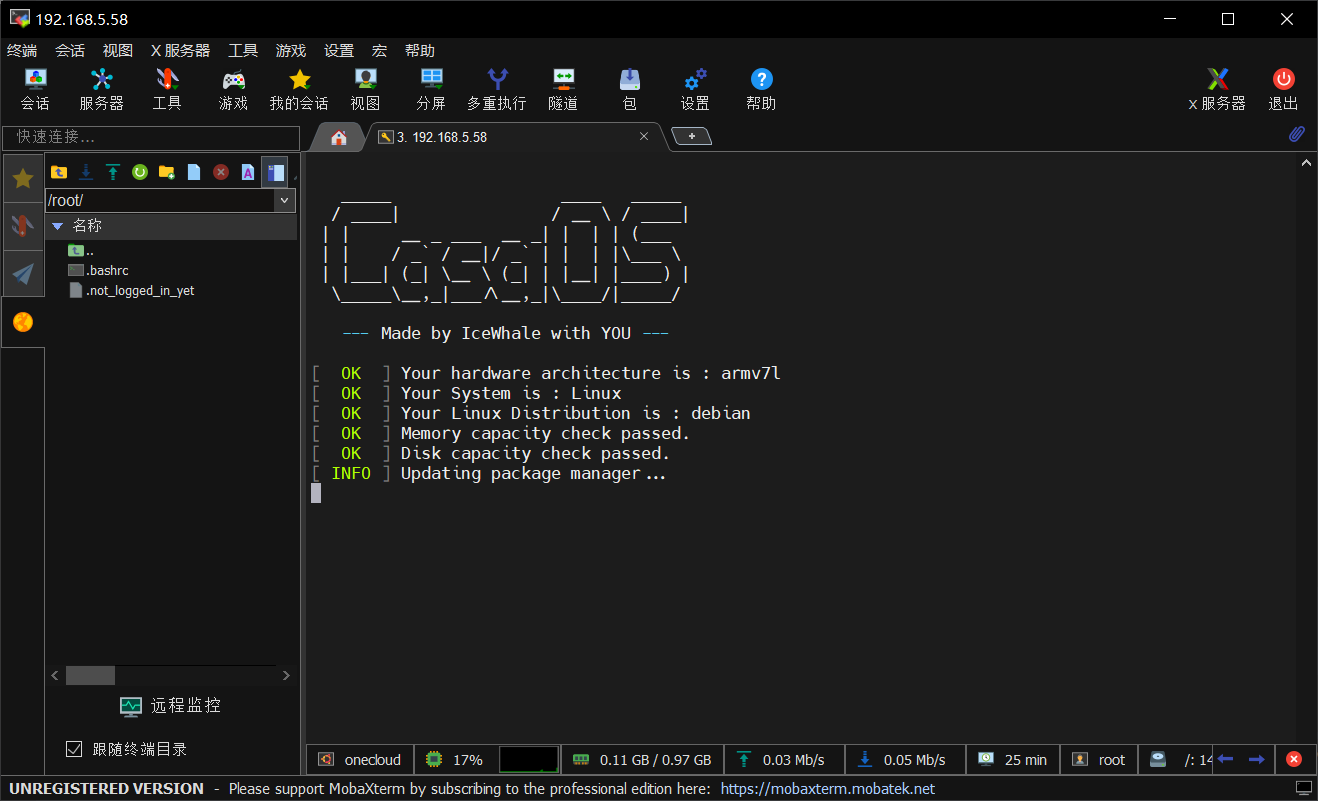Viewport: 1318px width, 801px height.
Task: Expand the /root/ path dropdown arrow
Action: 285,201
